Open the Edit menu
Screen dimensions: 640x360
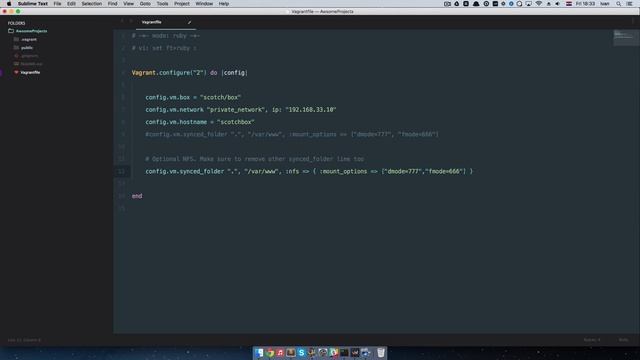pos(71,4)
